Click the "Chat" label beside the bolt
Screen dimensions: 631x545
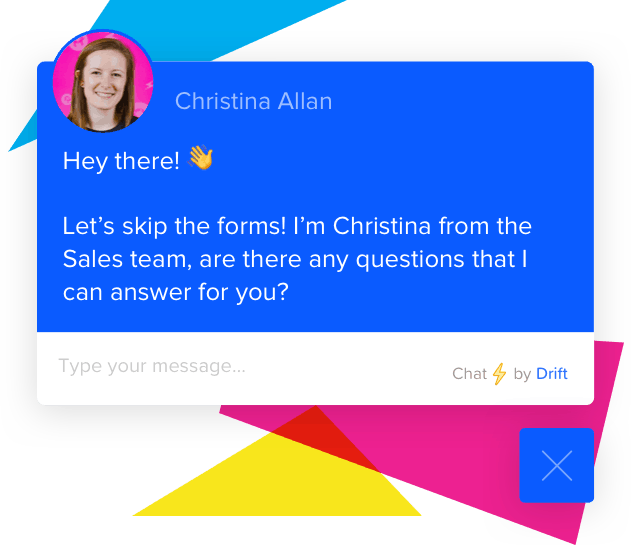pos(469,374)
